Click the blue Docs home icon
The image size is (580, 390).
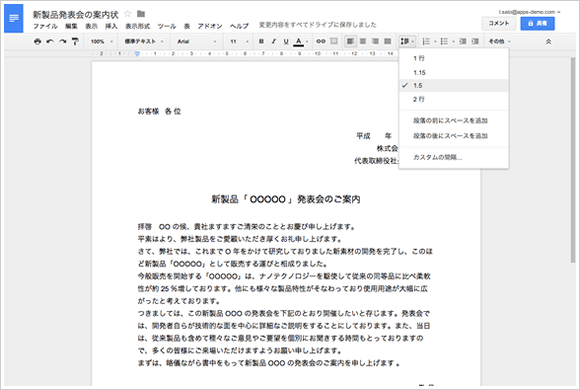click(14, 19)
